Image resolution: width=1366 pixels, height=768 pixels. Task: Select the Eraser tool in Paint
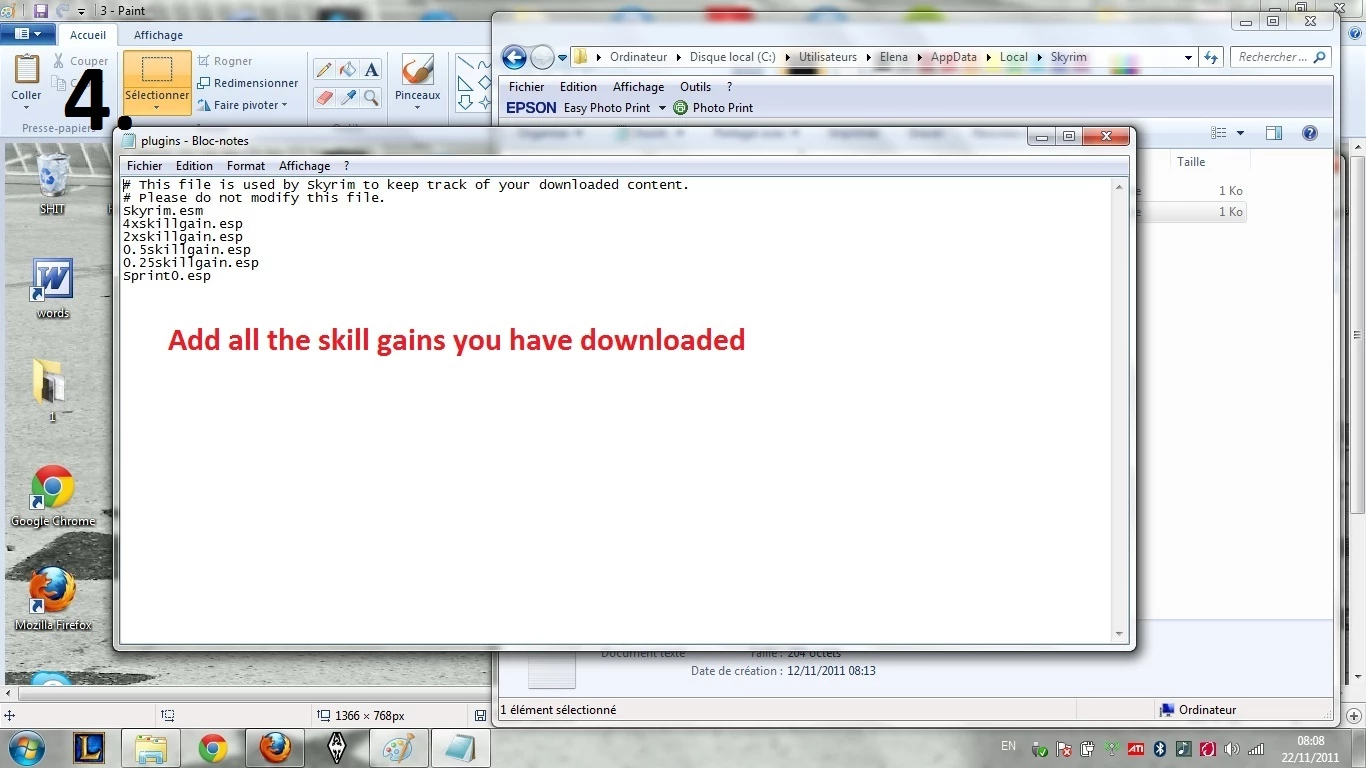324,97
